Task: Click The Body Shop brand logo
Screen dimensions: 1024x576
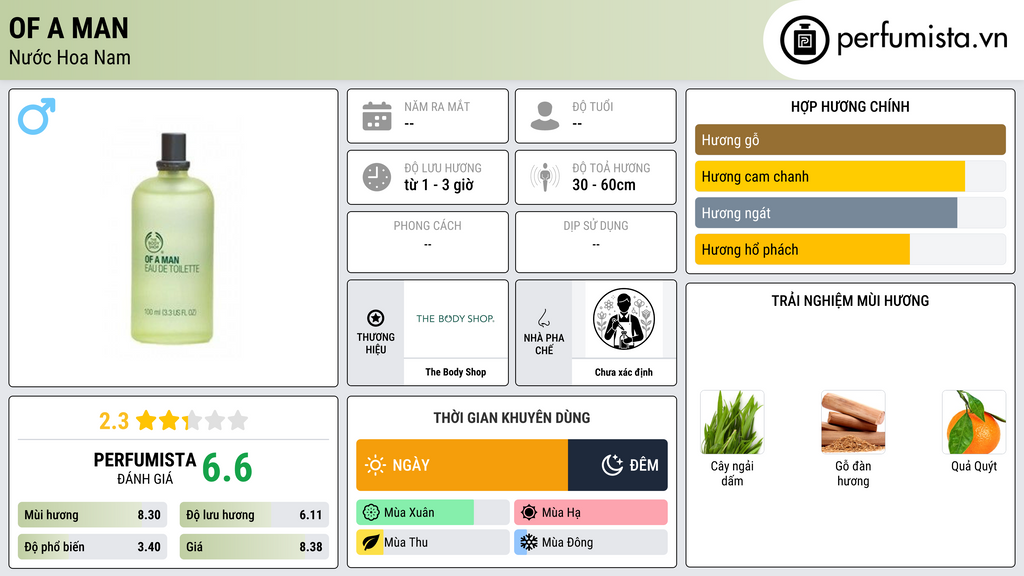Action: click(x=455, y=319)
